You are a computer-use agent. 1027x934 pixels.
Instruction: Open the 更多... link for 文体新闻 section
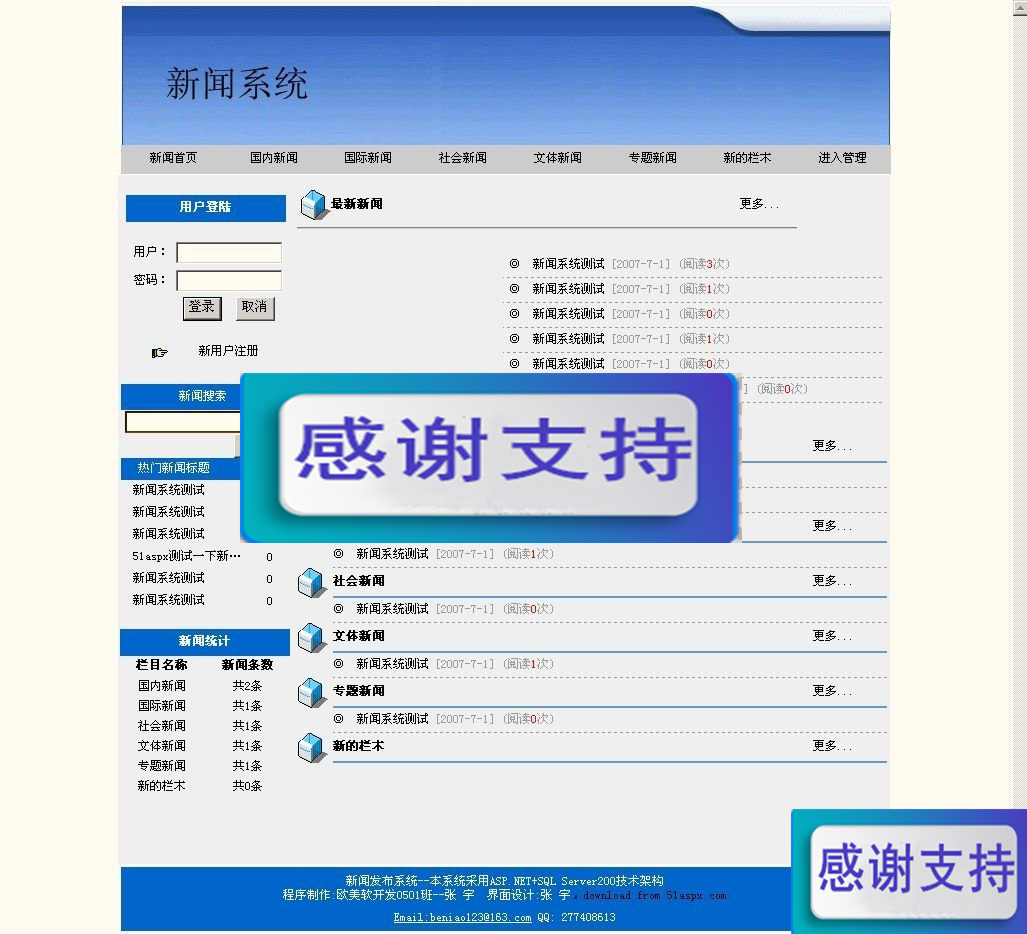point(832,636)
